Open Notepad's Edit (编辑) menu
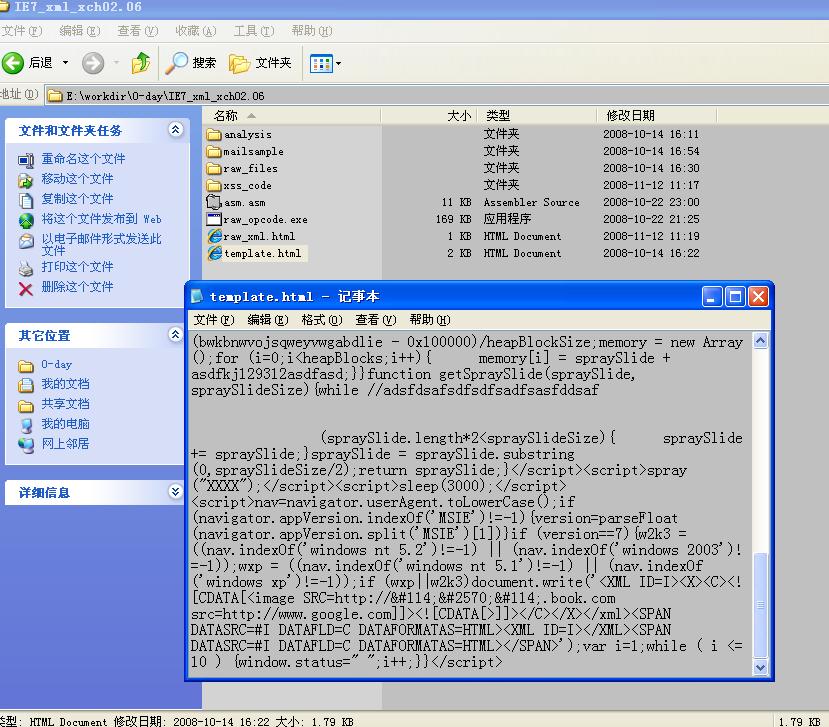 click(x=268, y=320)
